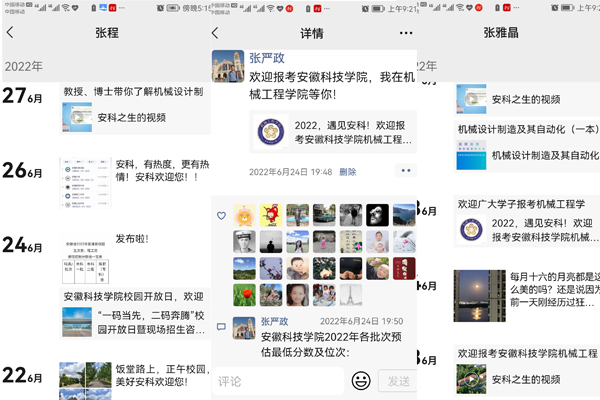Click 删除 to delete the post
The width and height of the screenshot is (600, 400).
tap(347, 172)
